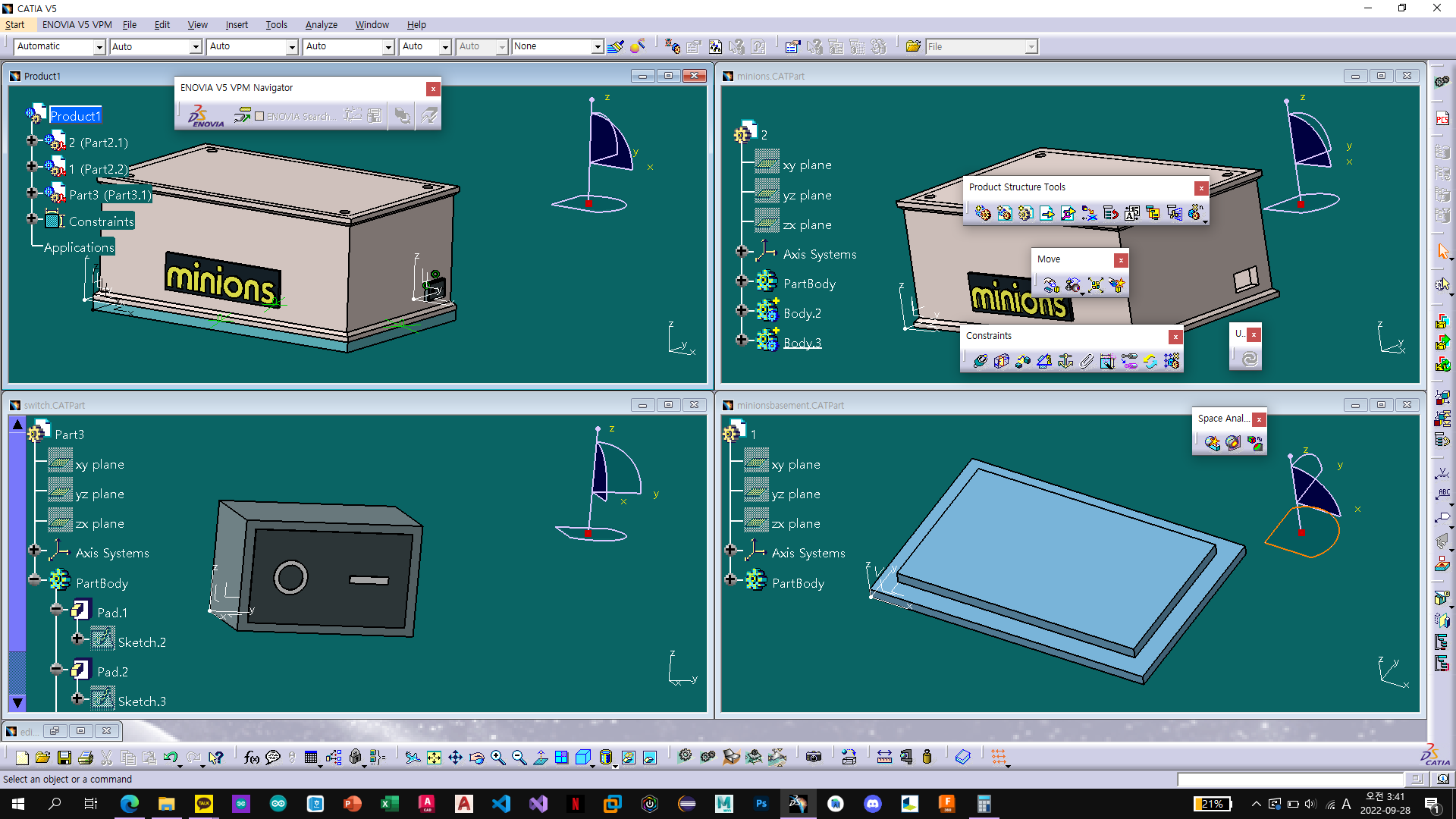Open the ENOVIA V5 VPM menu
The width and height of the screenshot is (1456, 819).
click(x=77, y=24)
